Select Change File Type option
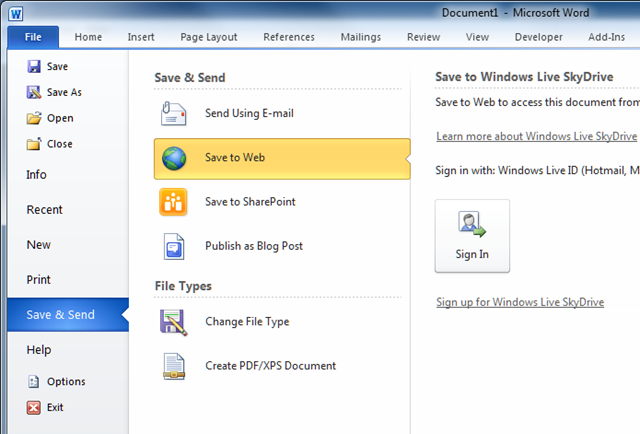 (x=282, y=322)
